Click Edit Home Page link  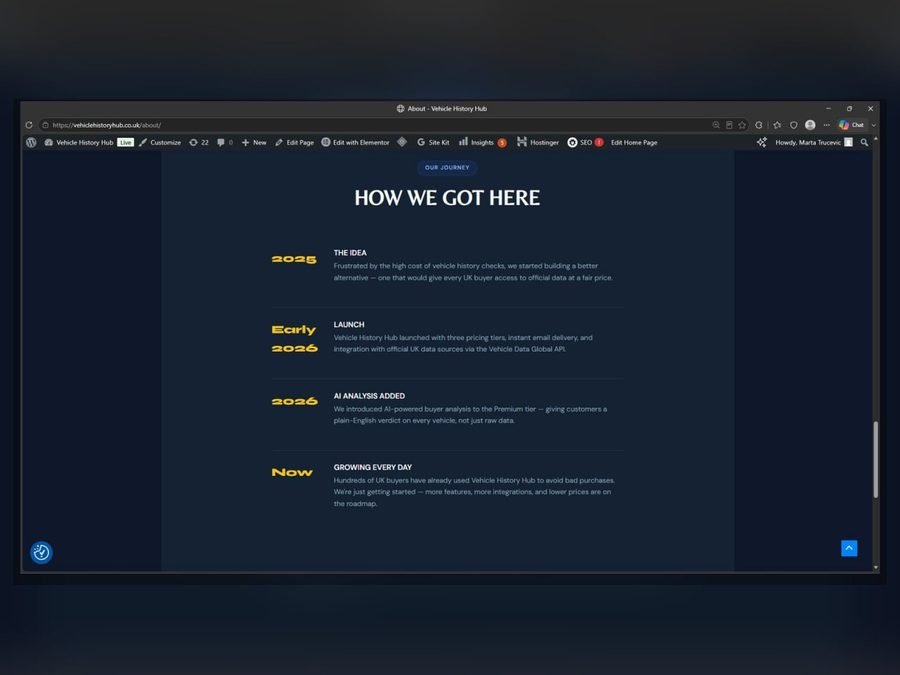pyautogui.click(x=634, y=142)
